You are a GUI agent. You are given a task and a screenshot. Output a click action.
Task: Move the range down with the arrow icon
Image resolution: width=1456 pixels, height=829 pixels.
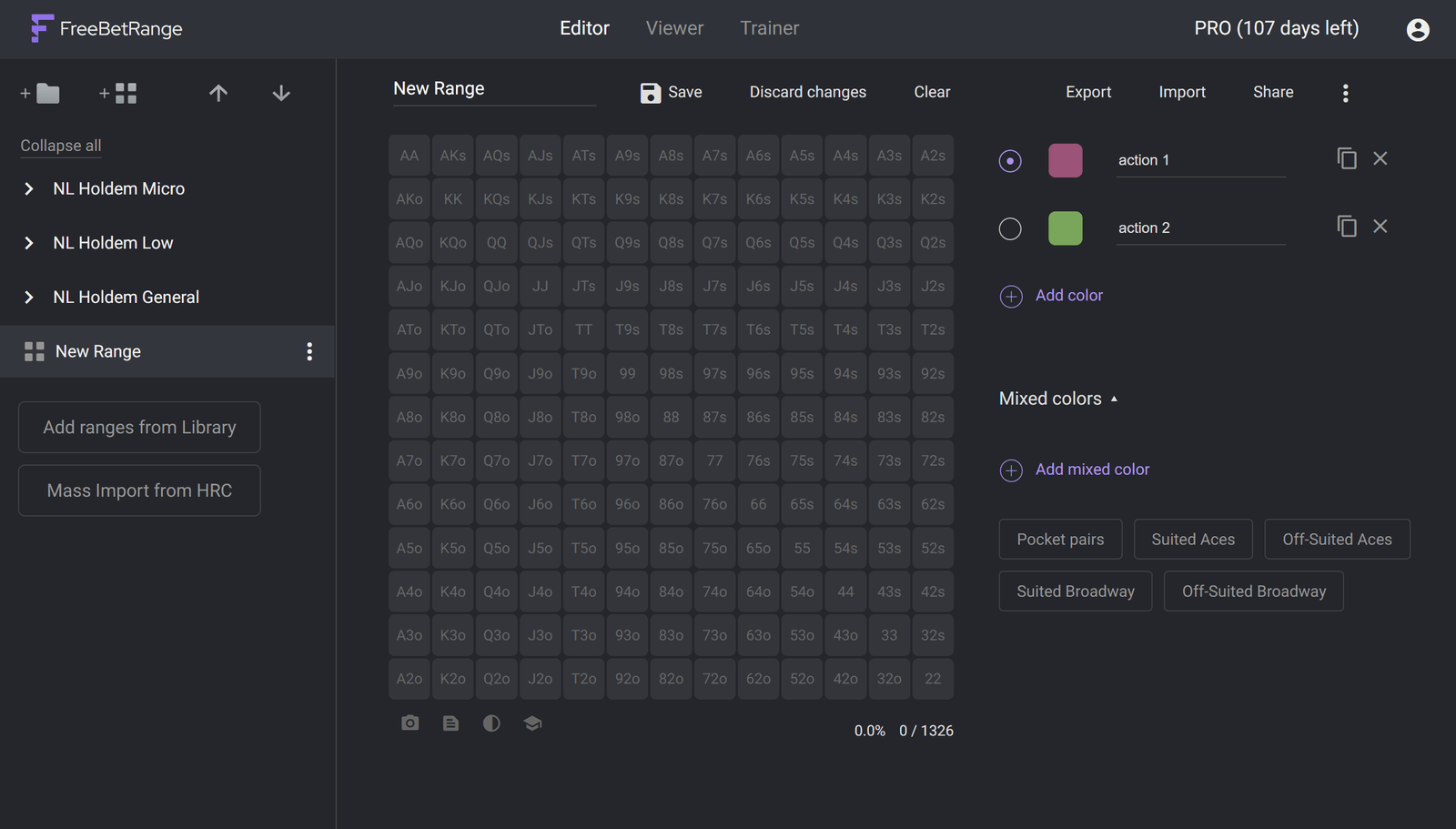[x=281, y=93]
